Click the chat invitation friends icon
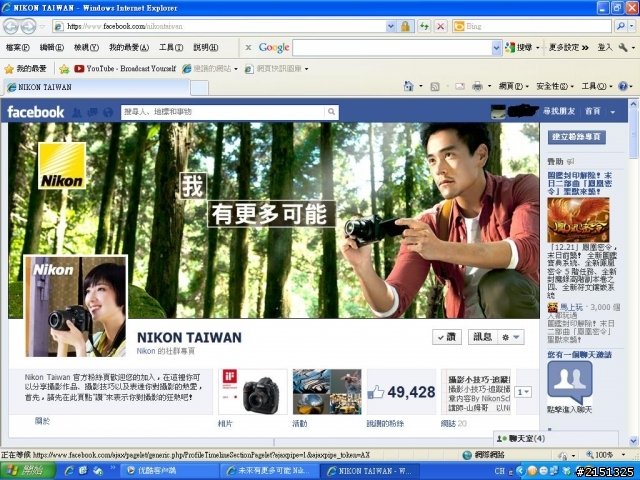Viewport: 640px width, 480px height. pyautogui.click(x=569, y=382)
